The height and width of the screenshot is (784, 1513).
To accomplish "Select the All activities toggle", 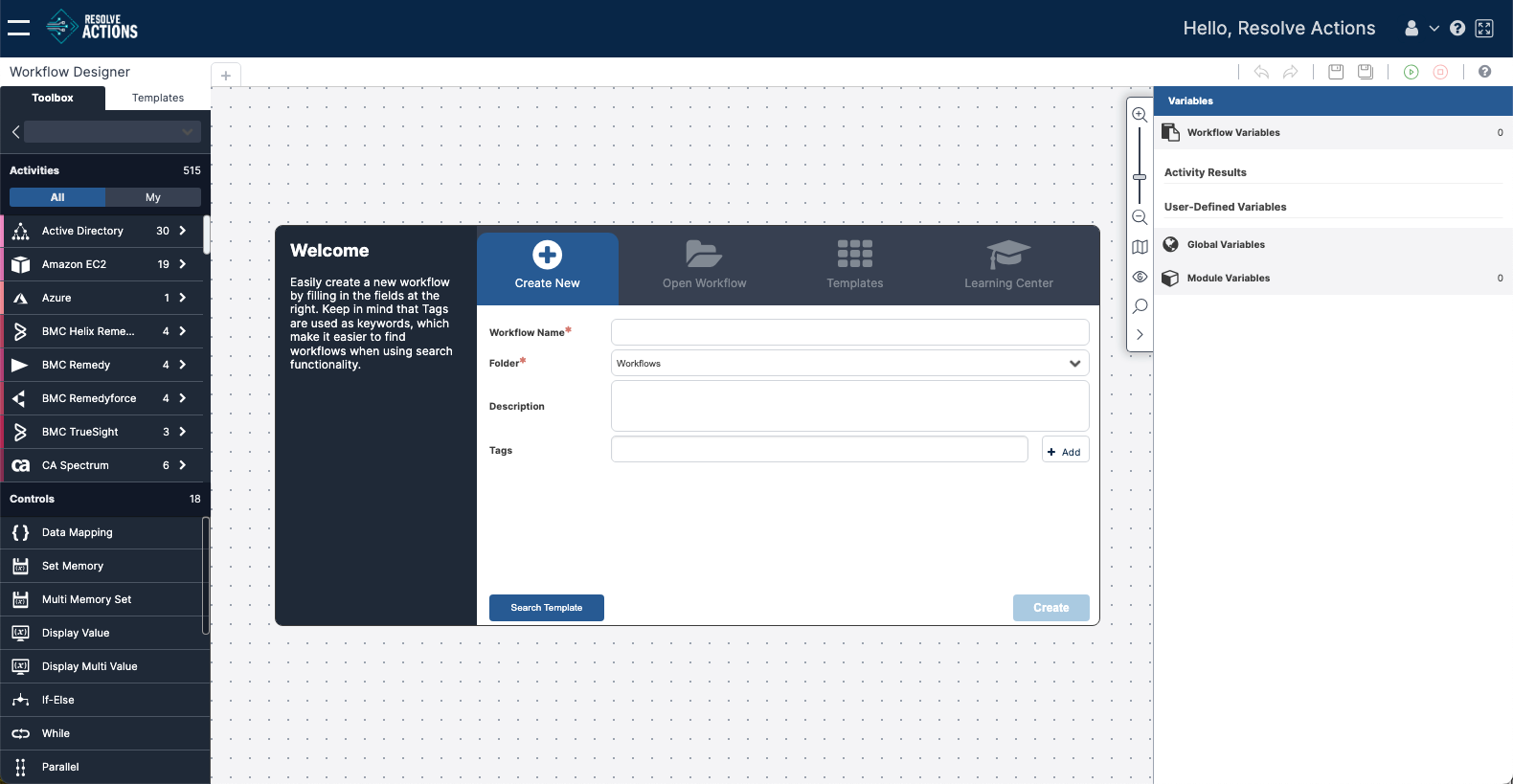I will [57, 197].
